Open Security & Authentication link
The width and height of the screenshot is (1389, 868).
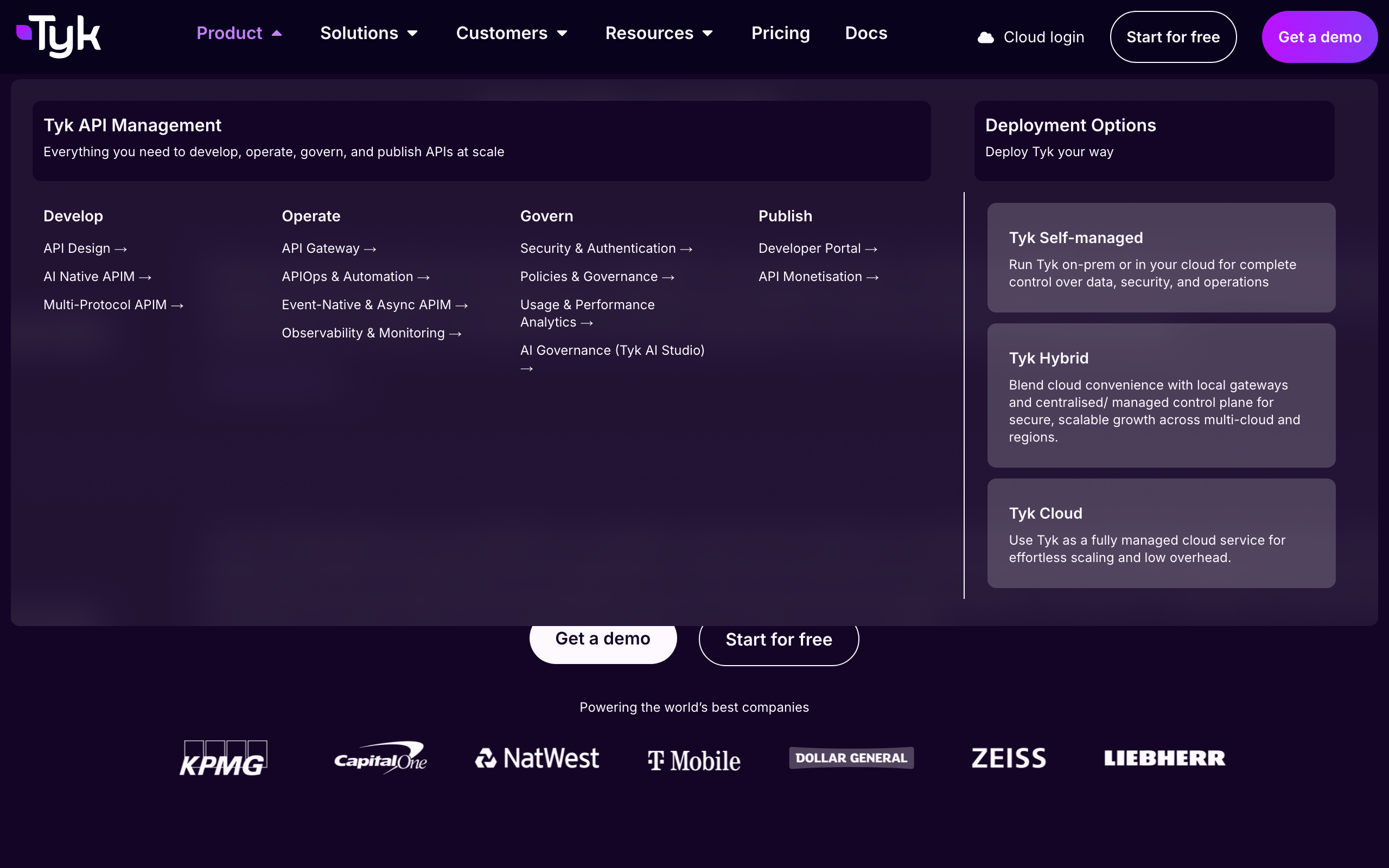click(x=606, y=248)
